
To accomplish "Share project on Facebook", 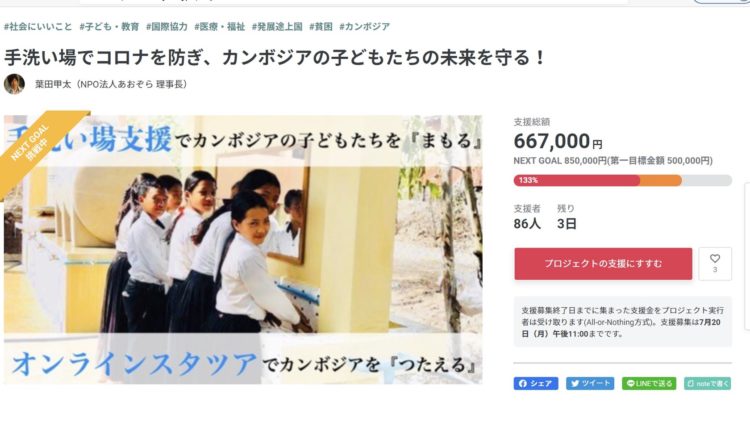I will coord(536,384).
